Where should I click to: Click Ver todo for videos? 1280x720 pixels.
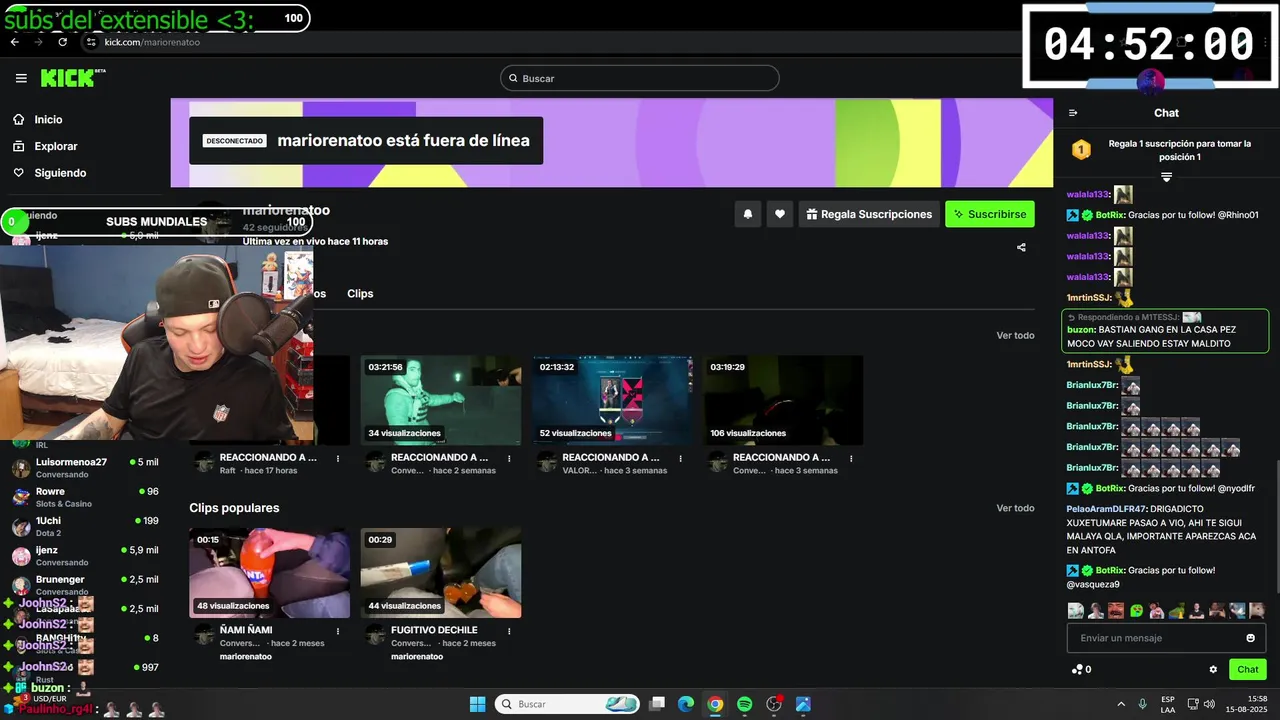tap(1015, 335)
